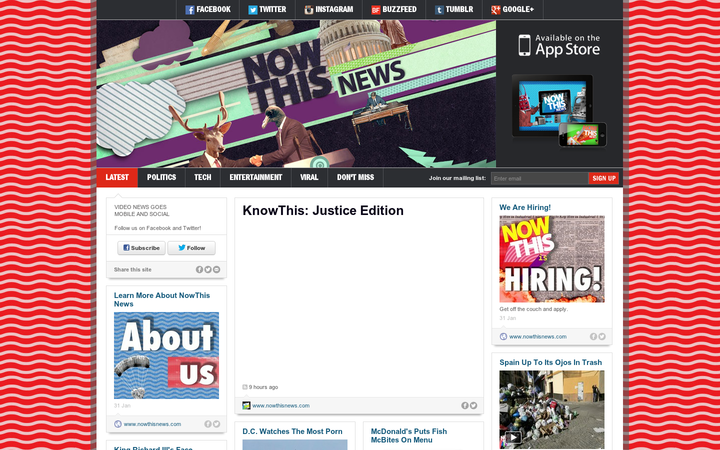
Task: Click the Get off the couch and apply text
Action: click(x=534, y=309)
